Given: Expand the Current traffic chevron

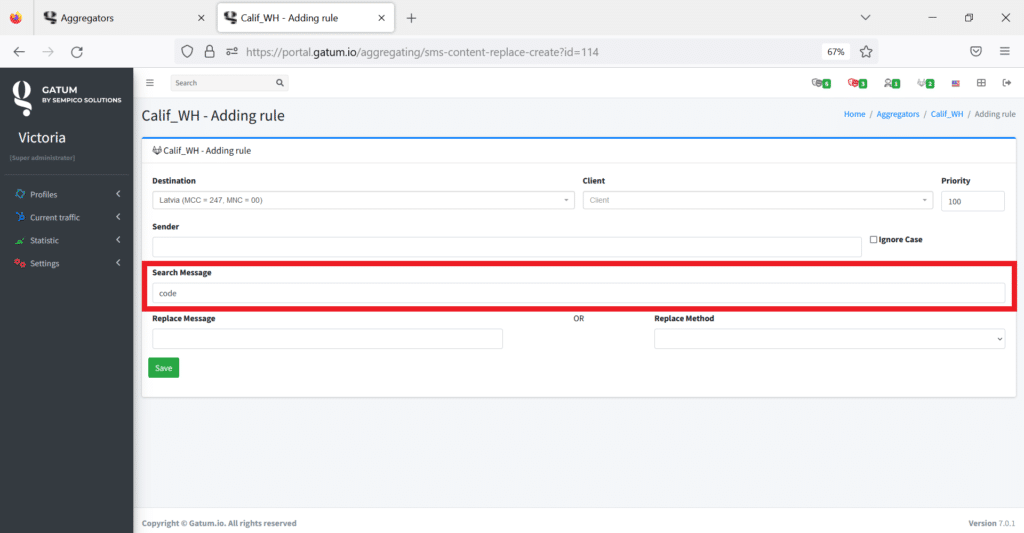Looking at the screenshot, I should [118, 217].
